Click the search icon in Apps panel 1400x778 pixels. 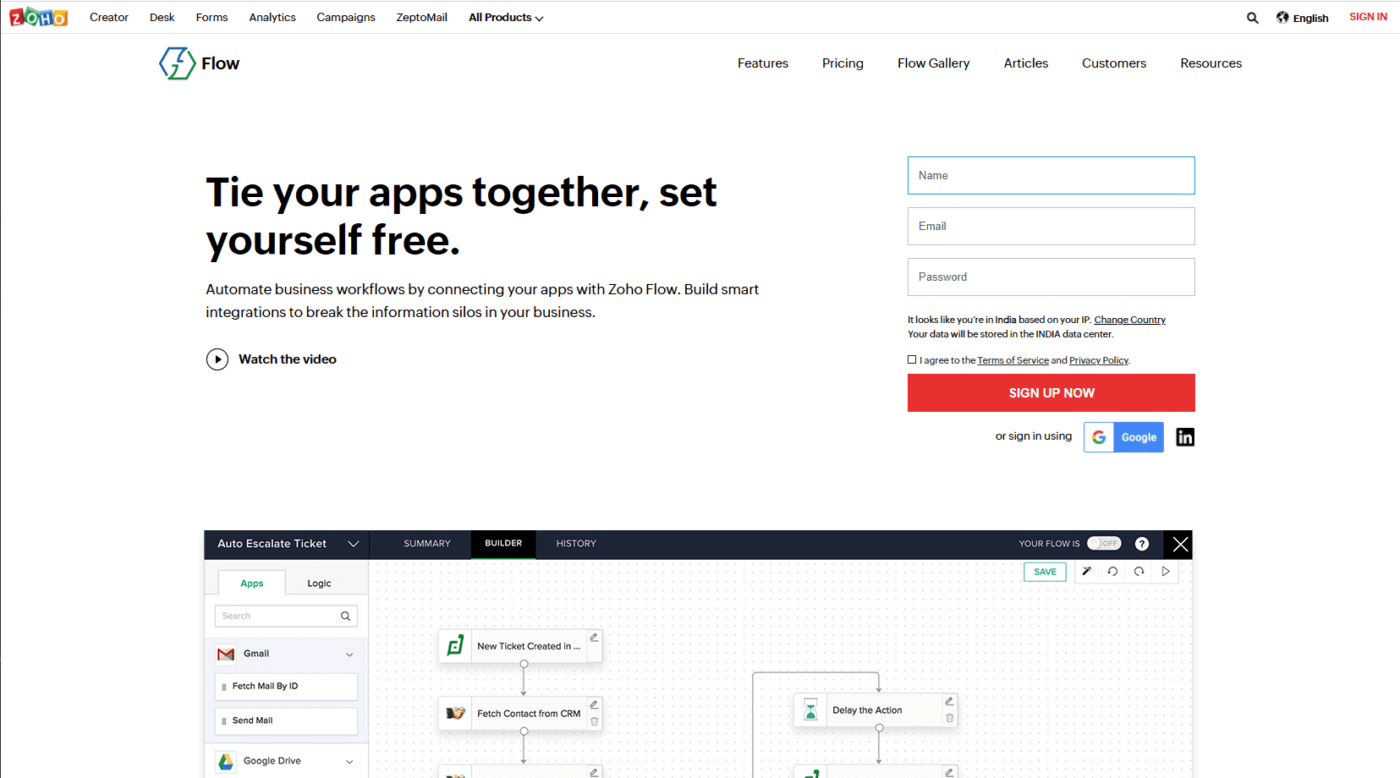pos(346,616)
